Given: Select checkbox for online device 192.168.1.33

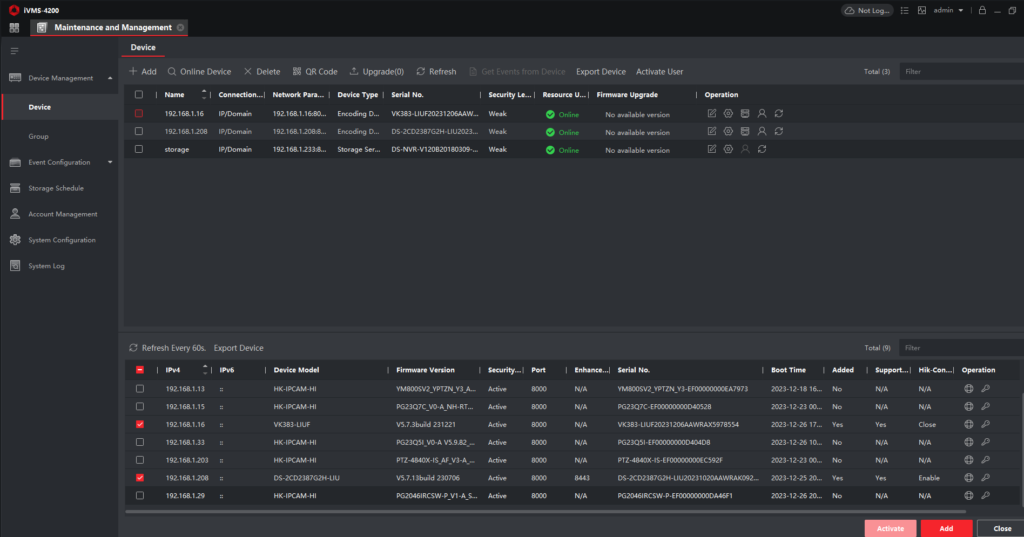Looking at the screenshot, I should pos(139,442).
